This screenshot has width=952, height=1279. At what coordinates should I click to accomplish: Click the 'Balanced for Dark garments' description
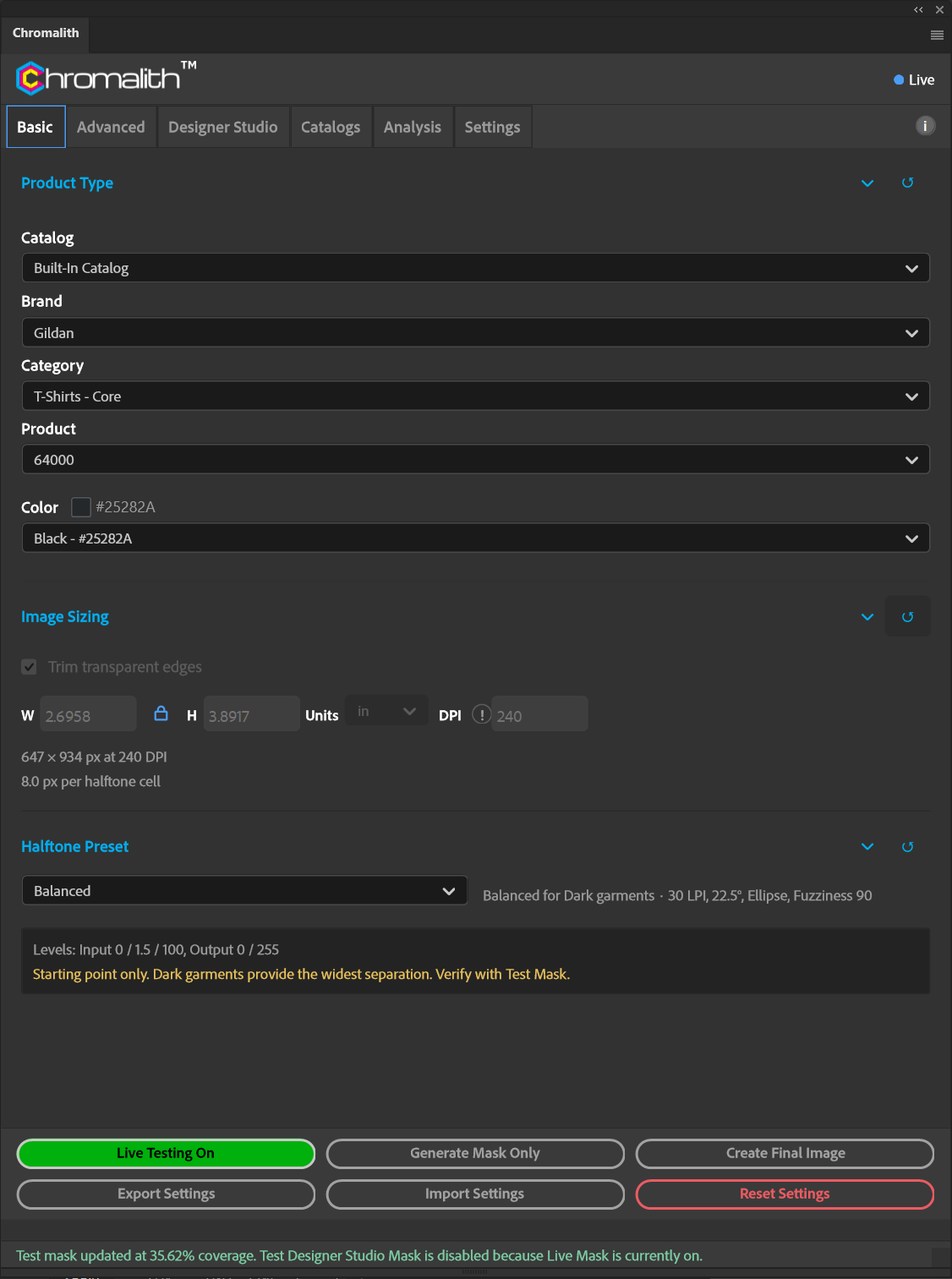point(677,895)
